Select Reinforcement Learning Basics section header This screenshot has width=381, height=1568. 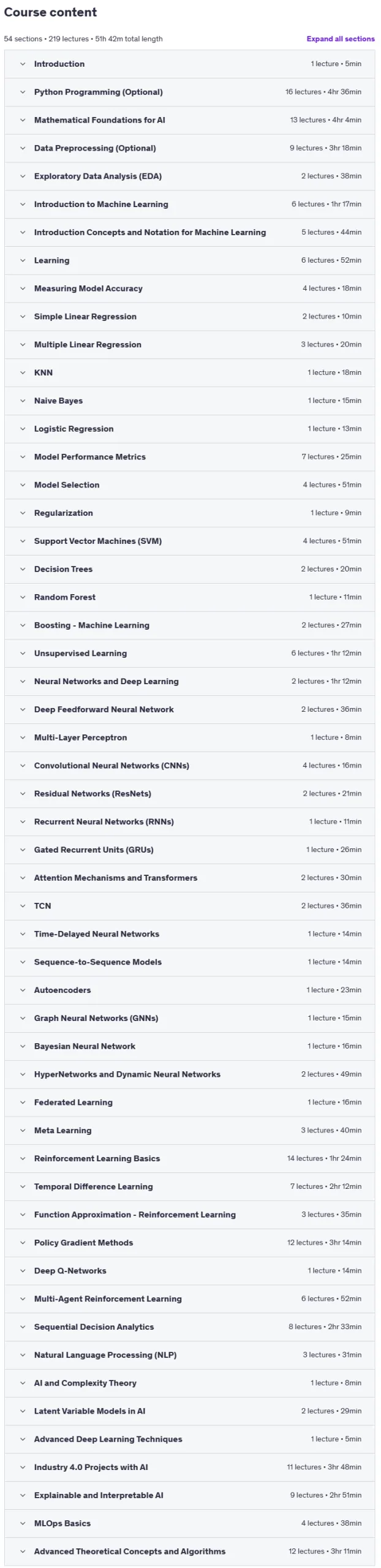point(190,1158)
